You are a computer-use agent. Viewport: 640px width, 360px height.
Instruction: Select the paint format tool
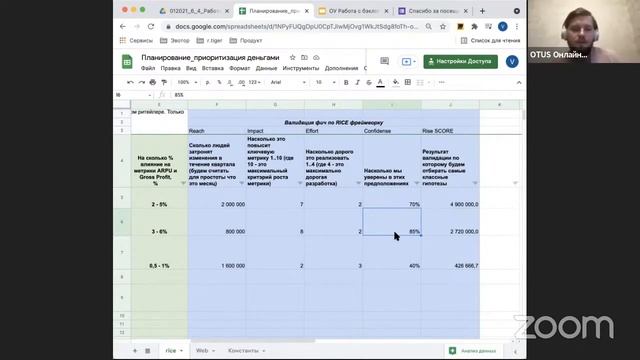pos(164,82)
